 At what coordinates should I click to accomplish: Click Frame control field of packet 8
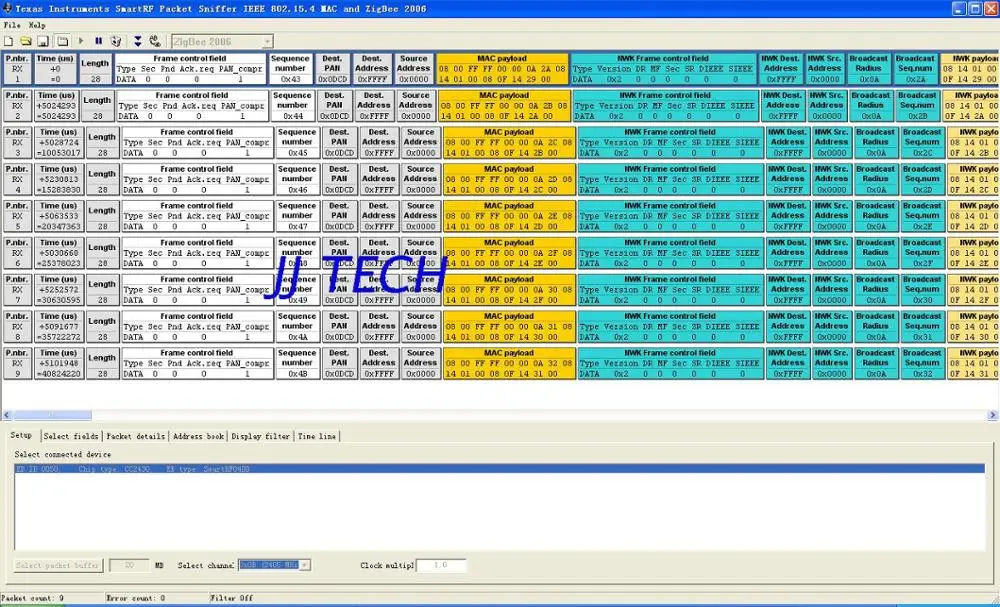pos(196,326)
